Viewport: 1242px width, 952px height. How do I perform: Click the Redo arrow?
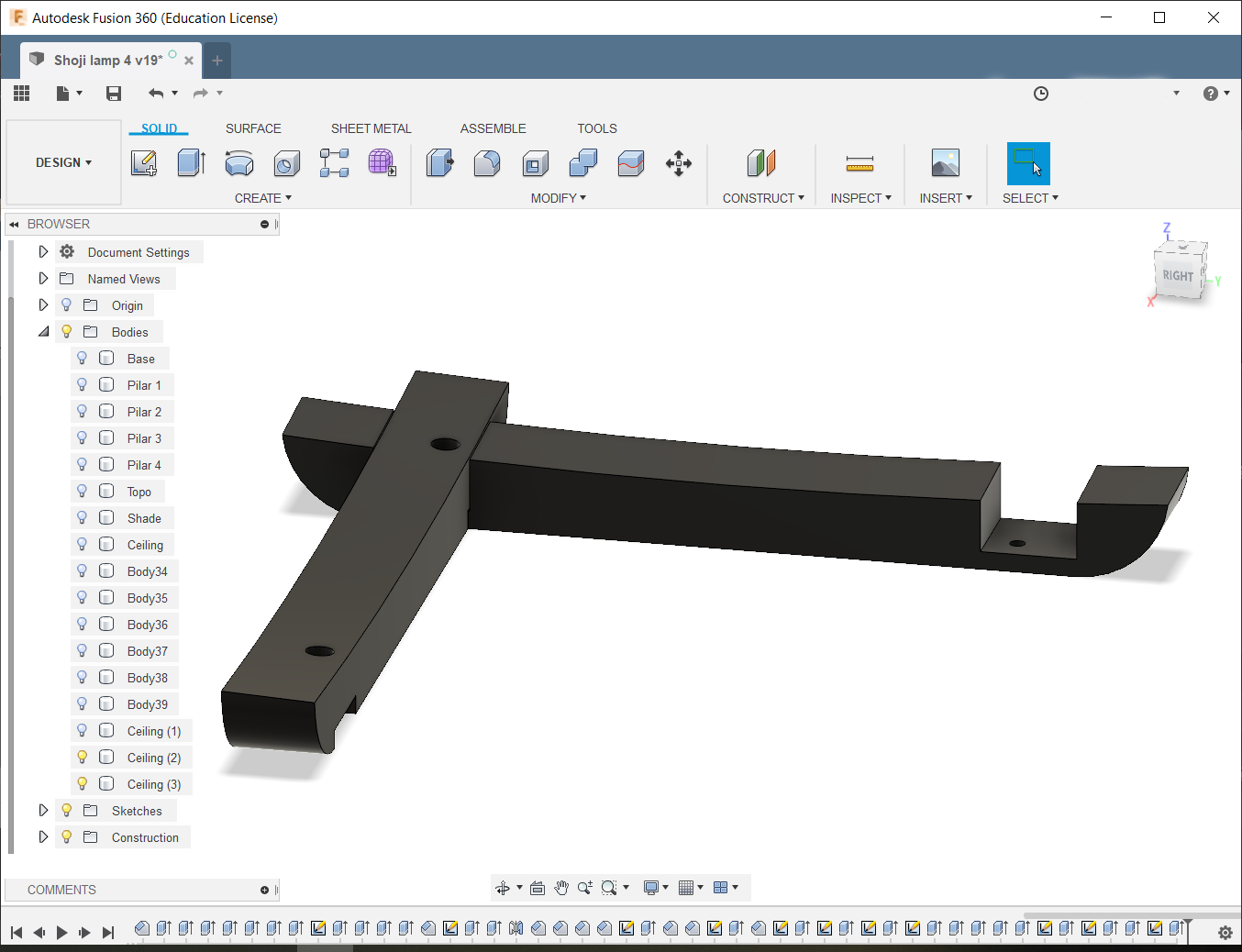pos(201,93)
